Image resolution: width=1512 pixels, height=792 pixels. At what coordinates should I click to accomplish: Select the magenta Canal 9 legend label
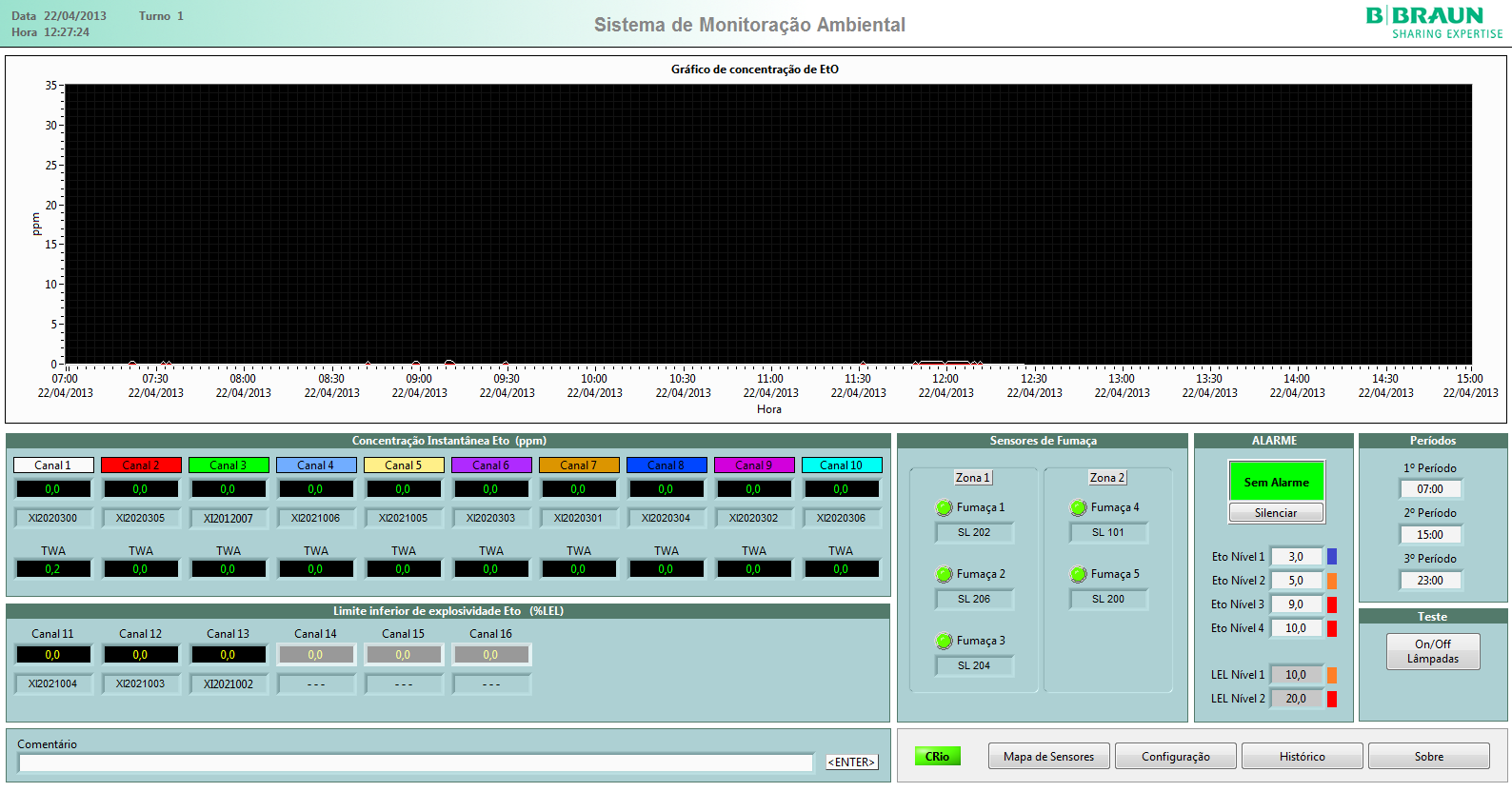754,465
